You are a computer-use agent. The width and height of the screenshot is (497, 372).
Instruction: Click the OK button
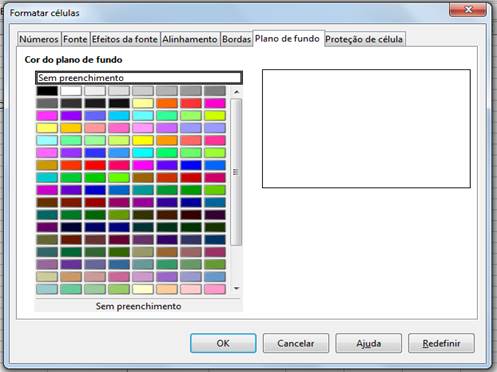pyautogui.click(x=223, y=343)
